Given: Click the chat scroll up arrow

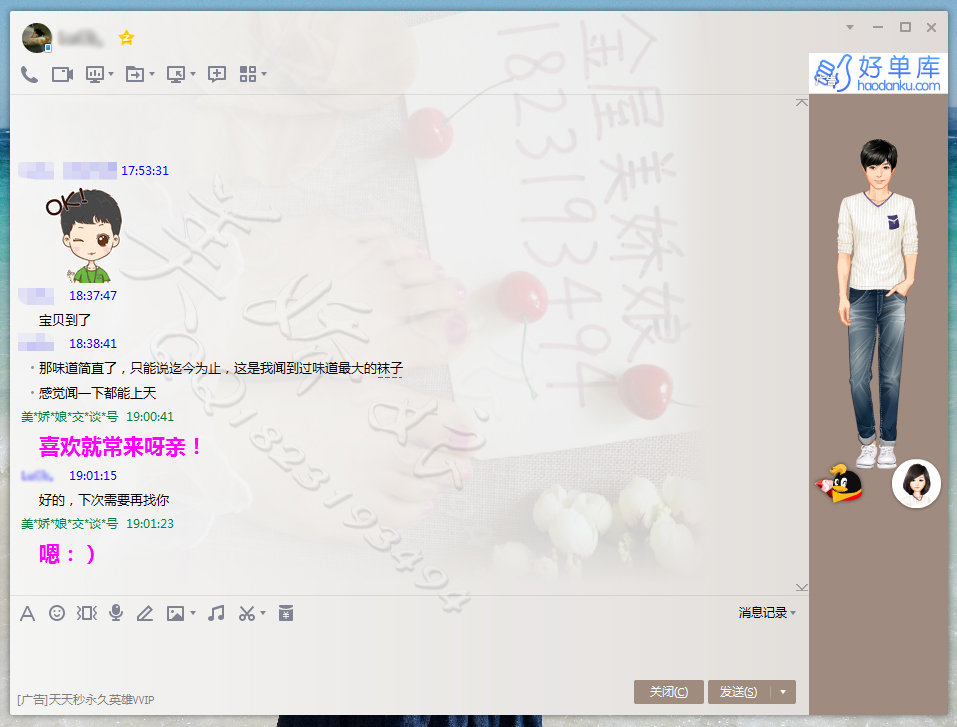Looking at the screenshot, I should (x=801, y=103).
